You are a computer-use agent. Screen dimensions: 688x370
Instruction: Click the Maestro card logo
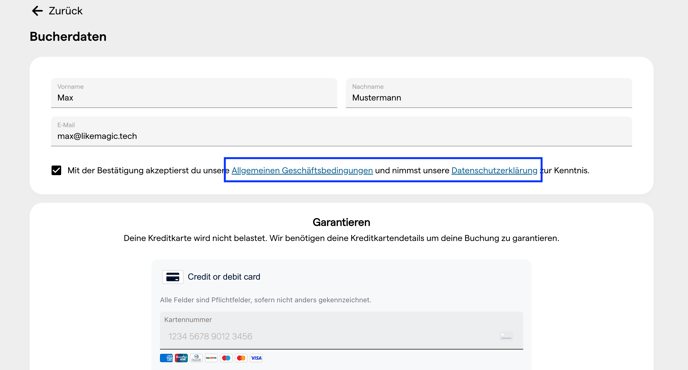[x=226, y=358]
